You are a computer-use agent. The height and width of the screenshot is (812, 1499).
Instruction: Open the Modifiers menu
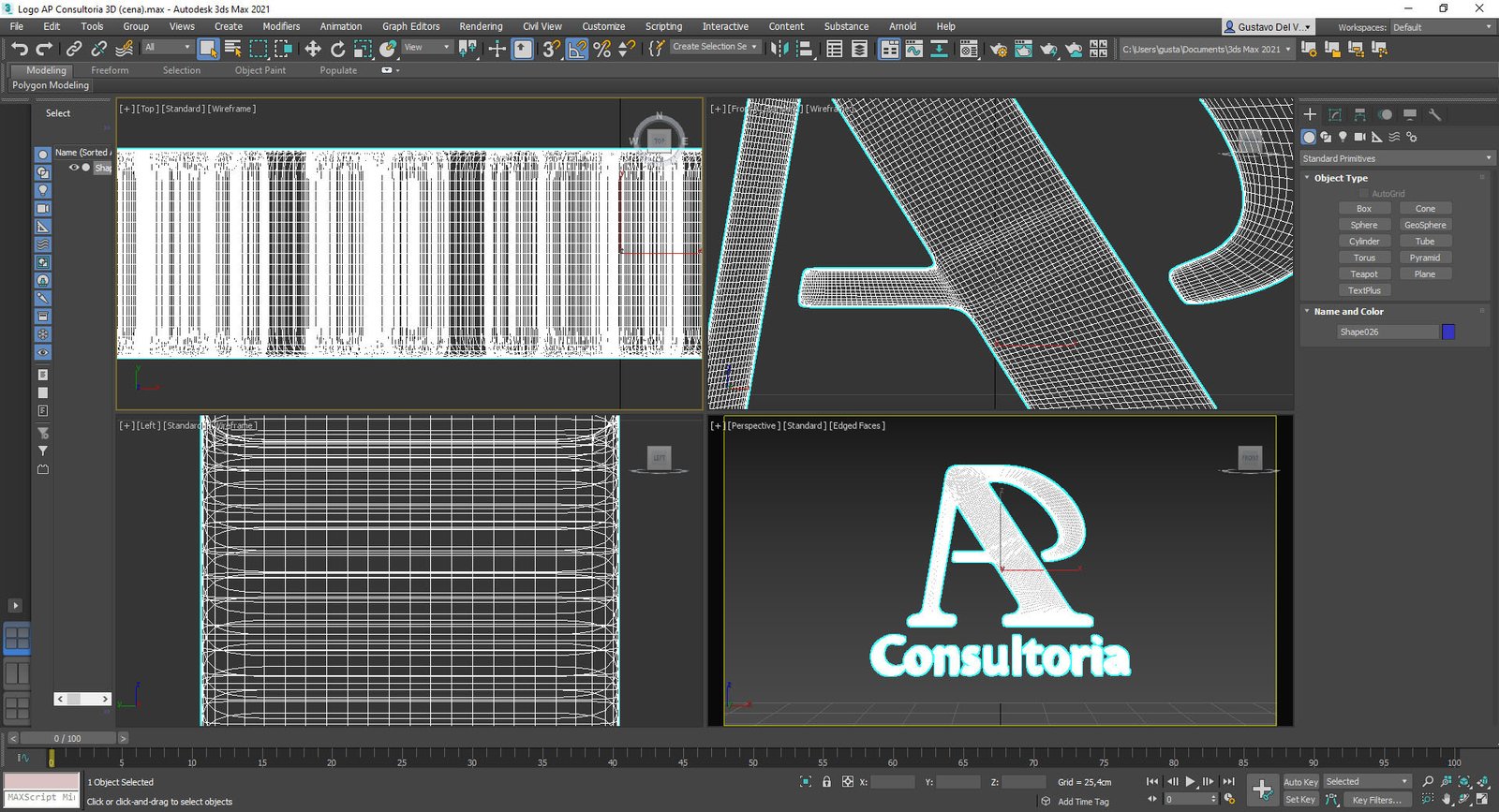click(281, 26)
